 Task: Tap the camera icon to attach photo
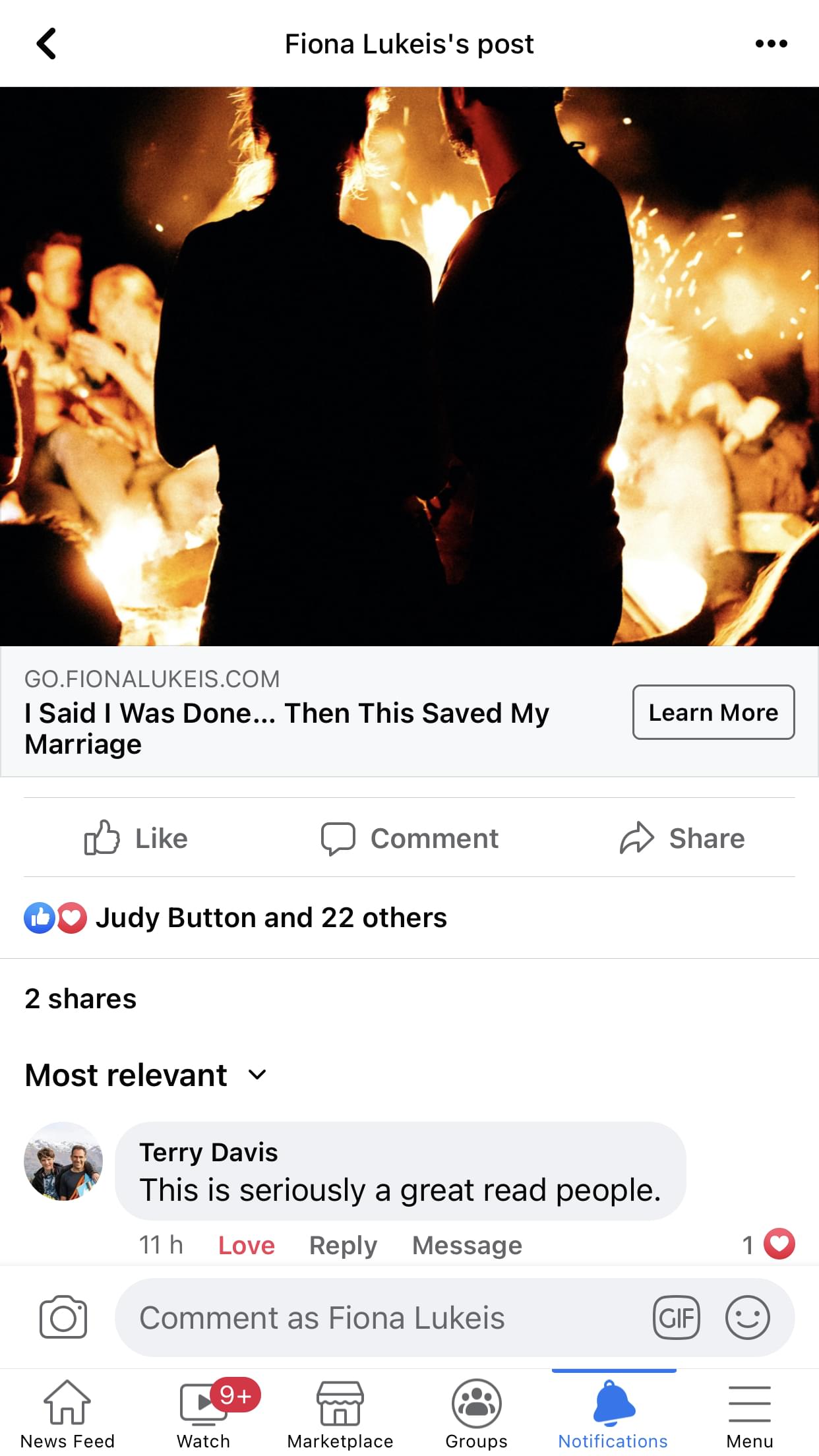point(63,1318)
